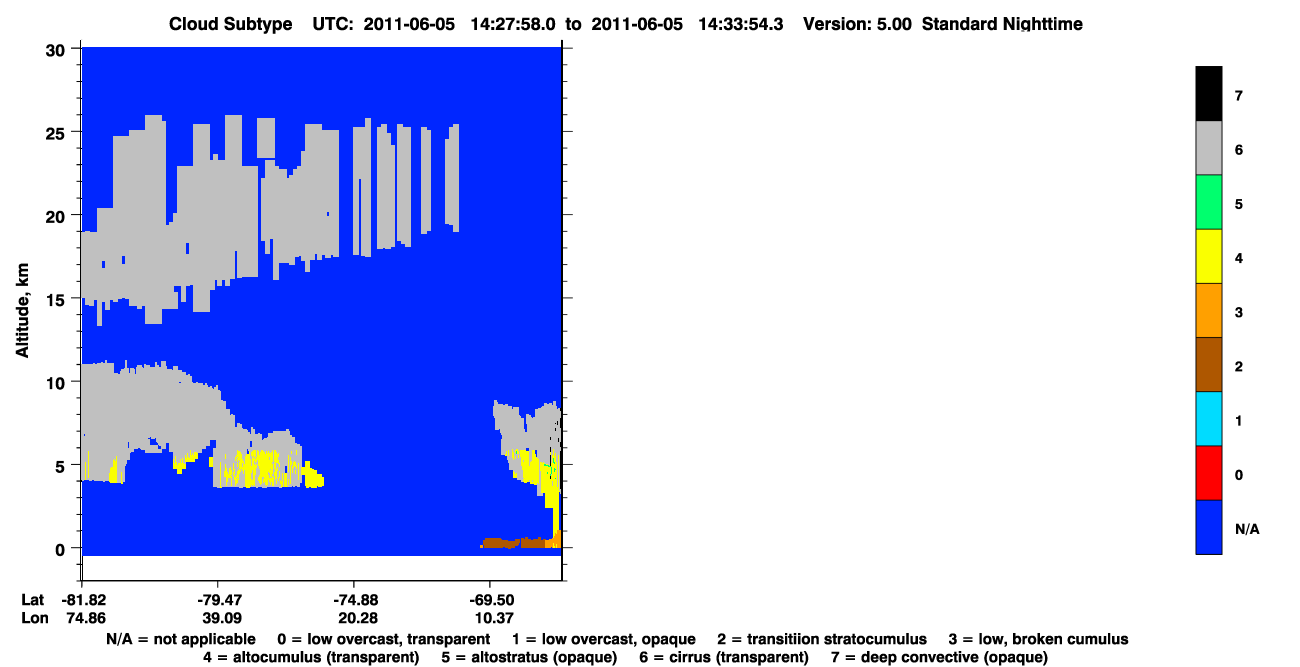Click the brown stratocumulus patch near surface
The image size is (1300, 667).
515,543
